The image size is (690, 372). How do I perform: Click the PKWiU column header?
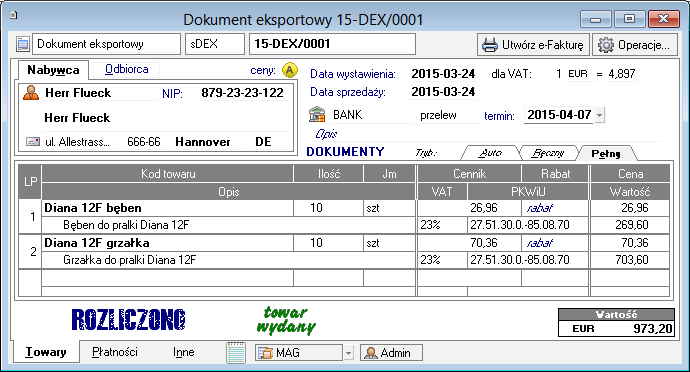coord(528,192)
